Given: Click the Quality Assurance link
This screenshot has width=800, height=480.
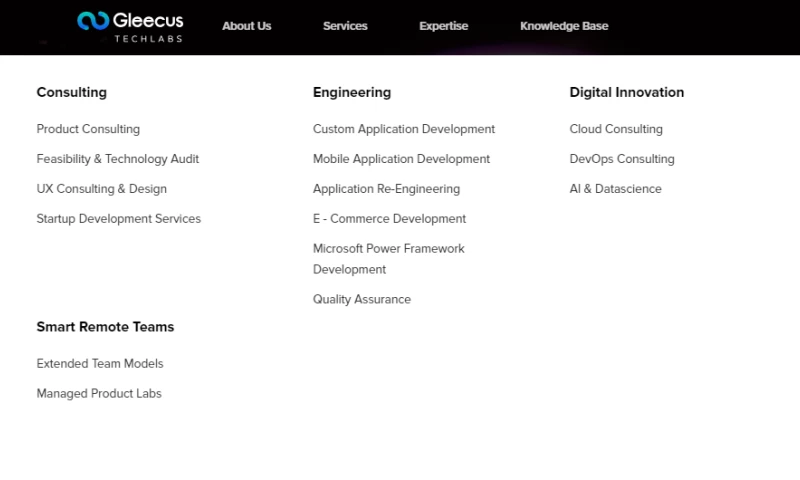Looking at the screenshot, I should 362,299.
